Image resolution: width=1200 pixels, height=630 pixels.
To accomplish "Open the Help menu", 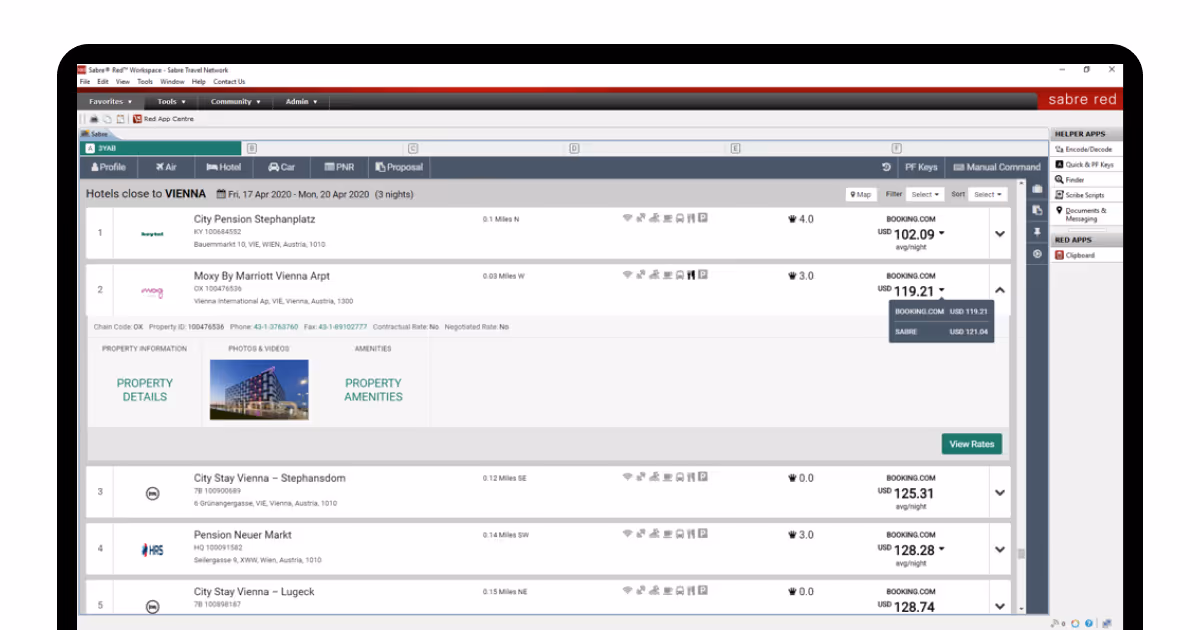I will point(198,81).
